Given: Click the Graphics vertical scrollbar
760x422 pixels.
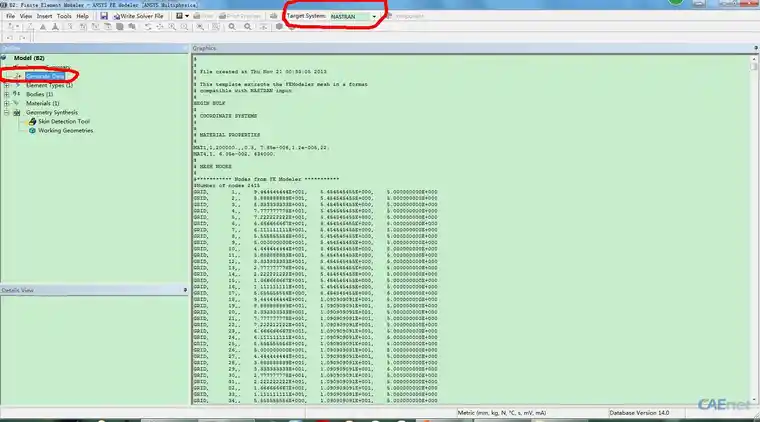Looking at the screenshot, I should (x=754, y=230).
